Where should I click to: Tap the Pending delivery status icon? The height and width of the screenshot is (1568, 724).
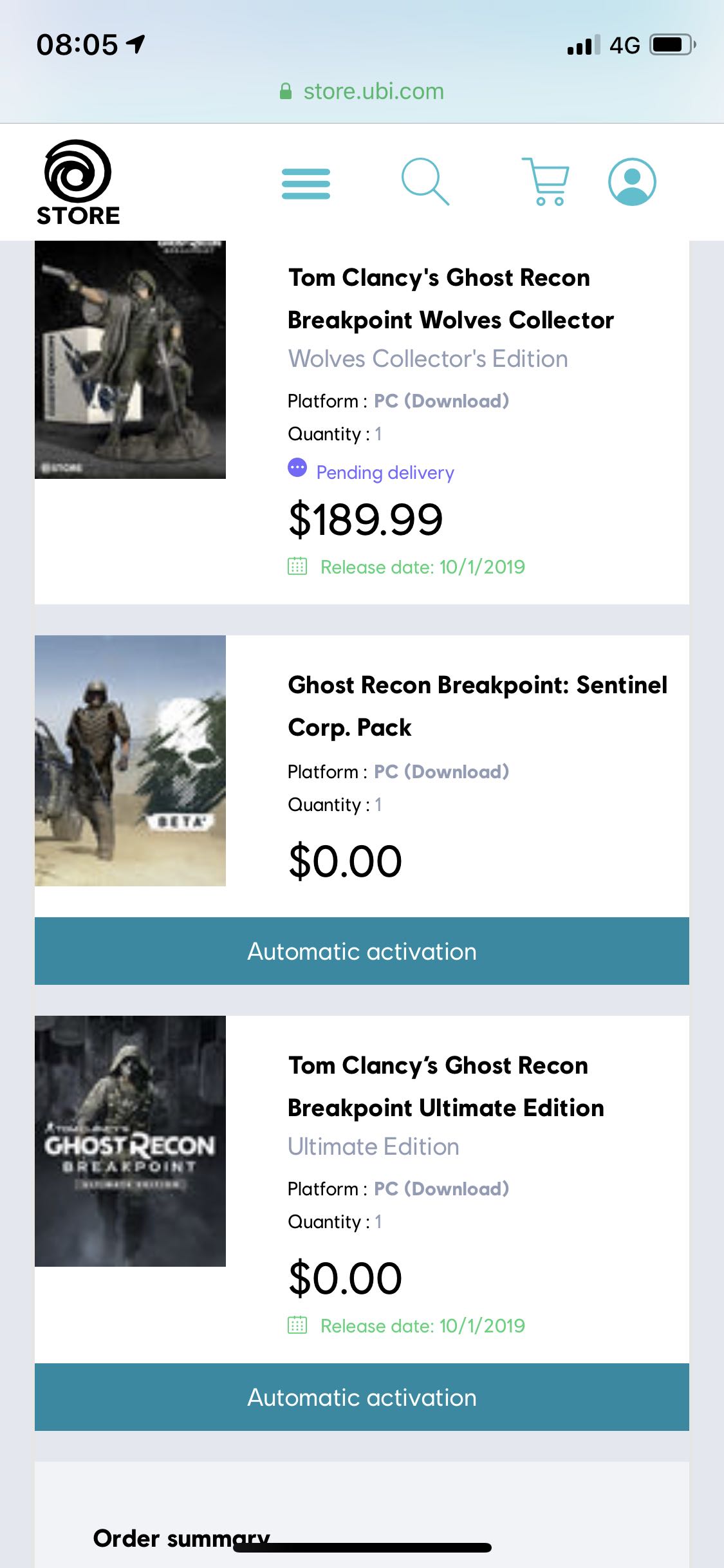[297, 468]
